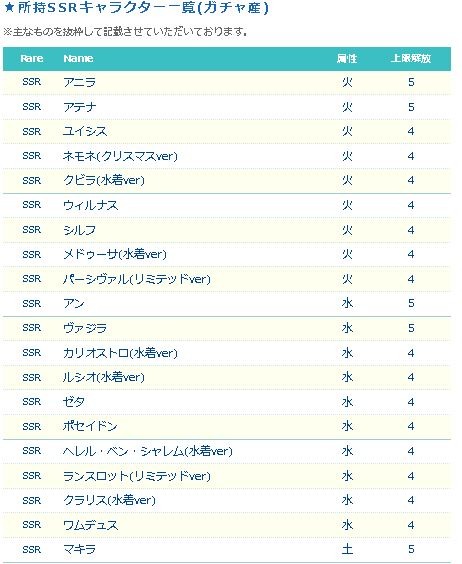This screenshot has height=564, width=462.
Task: Select the アテナ name cell
Action: [80, 107]
